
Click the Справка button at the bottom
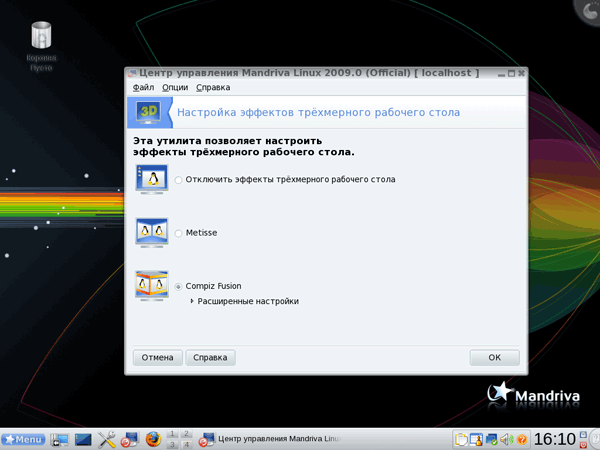(210, 357)
